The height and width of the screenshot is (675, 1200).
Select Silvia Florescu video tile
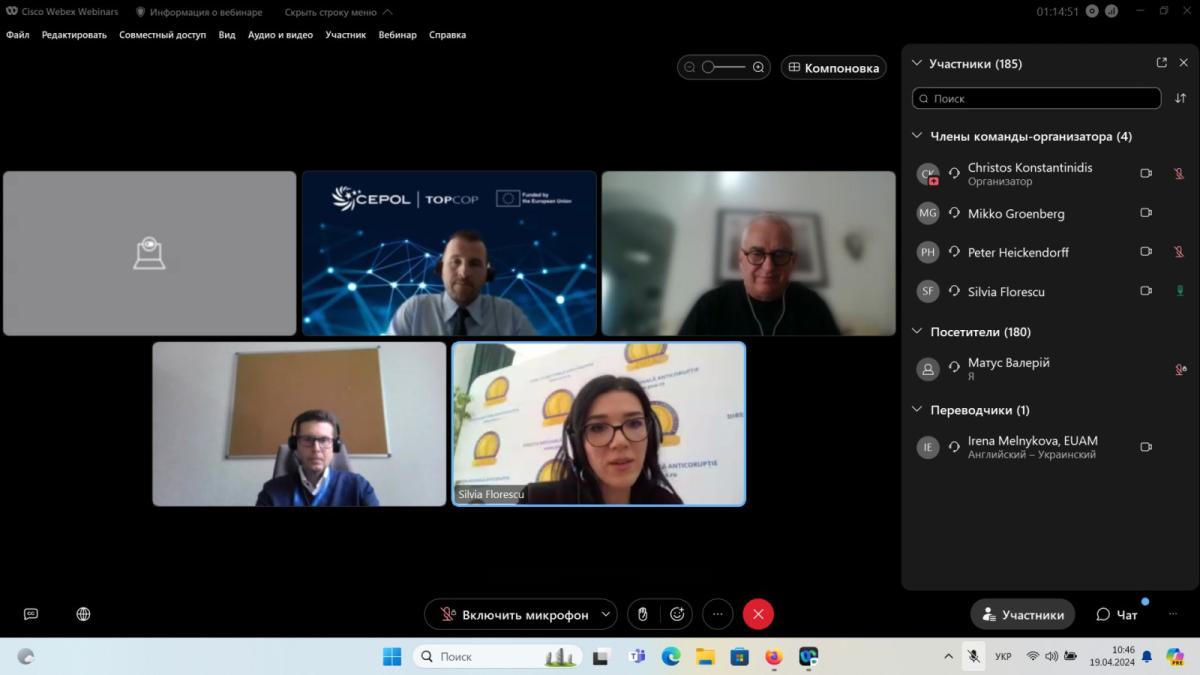click(599, 424)
